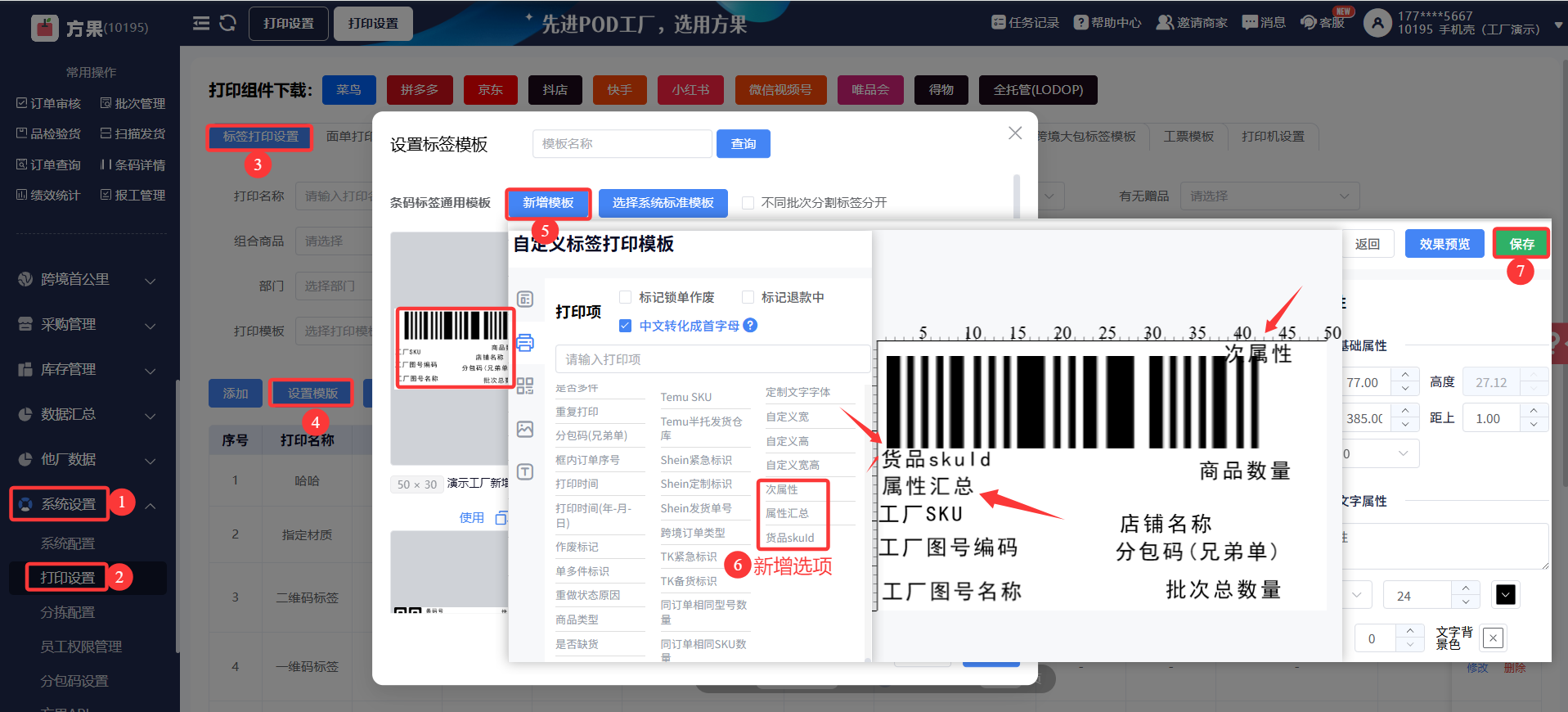Open 订单查询 shortcut in the sidebar
The image size is (1568, 712).
point(49,165)
